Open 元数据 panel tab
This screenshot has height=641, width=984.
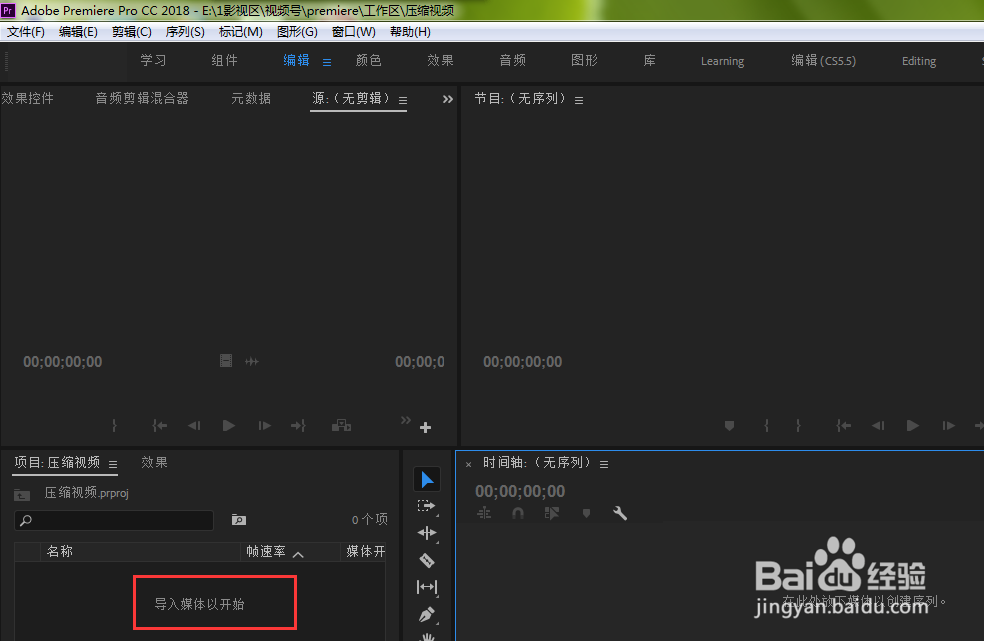[x=251, y=98]
